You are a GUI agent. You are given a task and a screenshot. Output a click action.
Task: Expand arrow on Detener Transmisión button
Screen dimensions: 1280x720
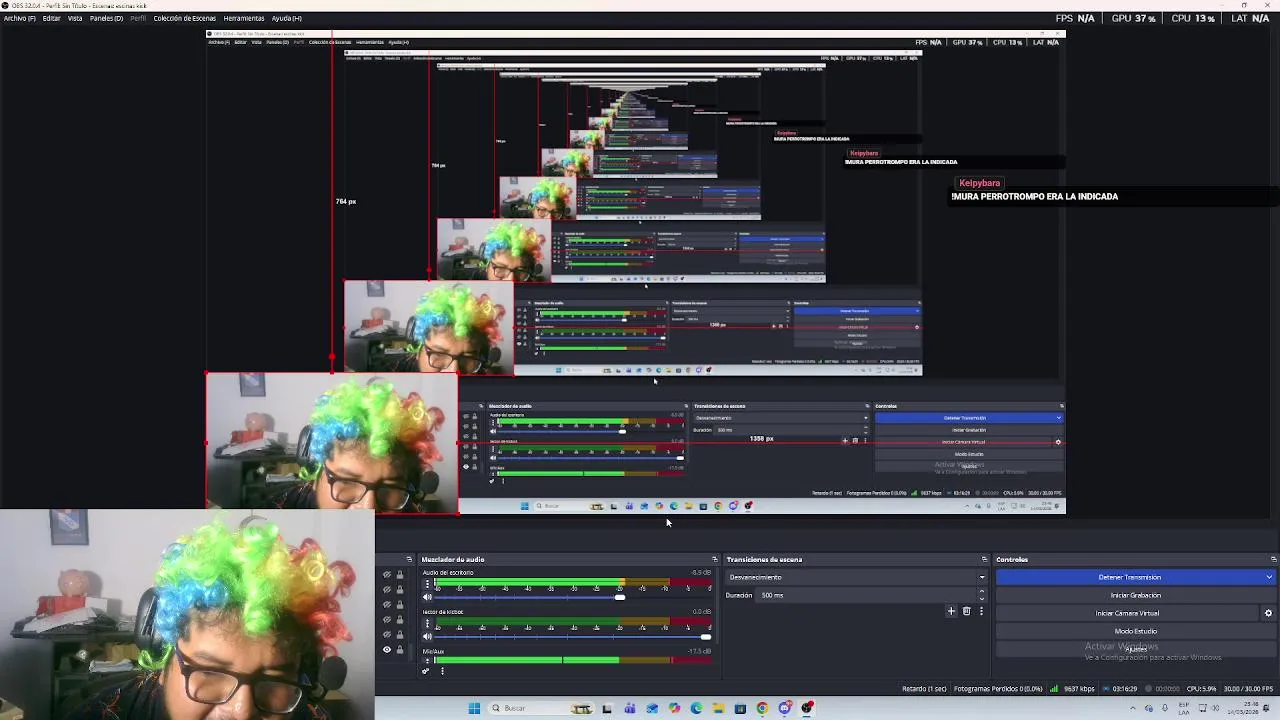tap(1269, 577)
